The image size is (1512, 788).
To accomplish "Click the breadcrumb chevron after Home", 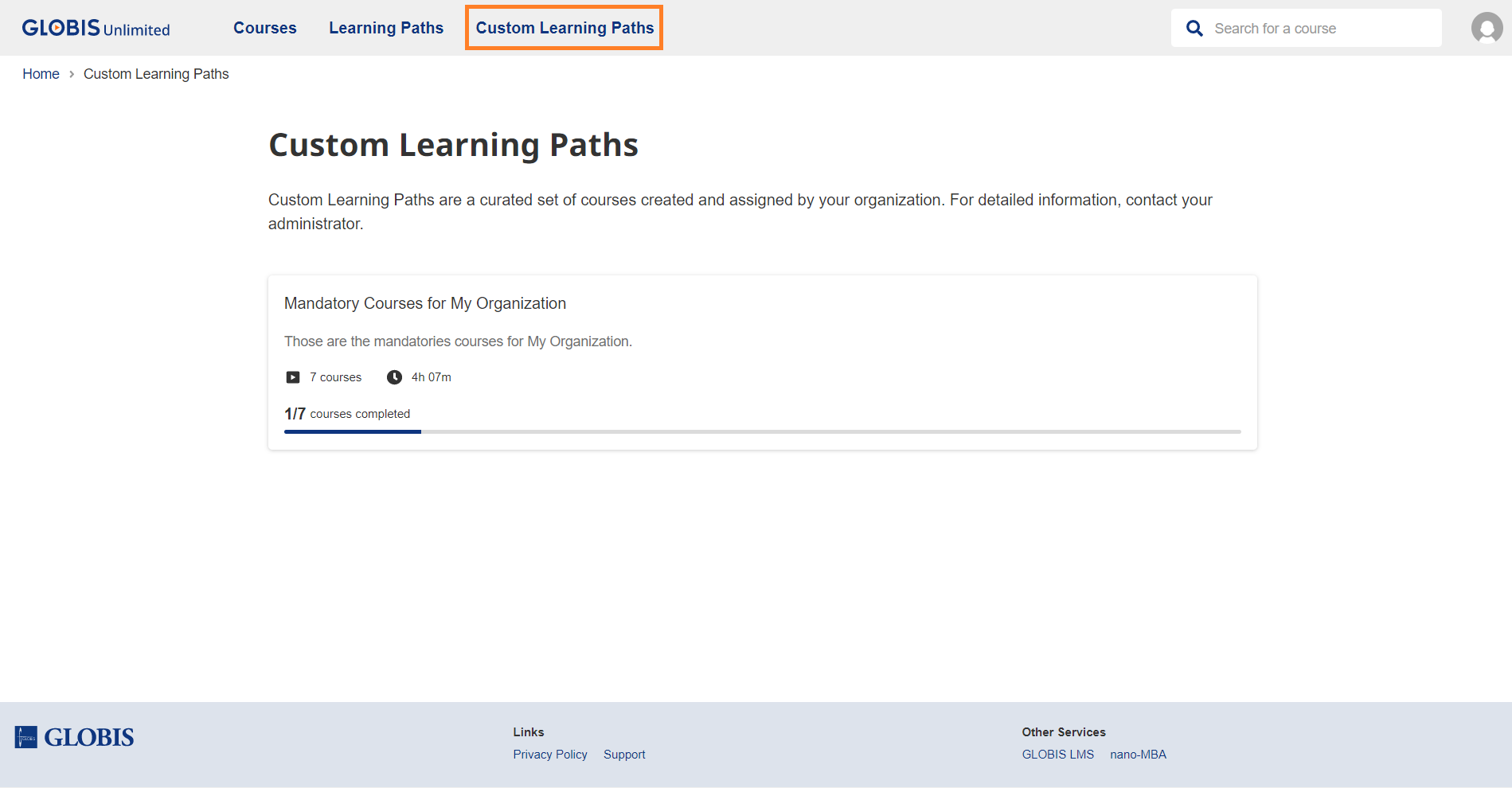I will 71,74.
